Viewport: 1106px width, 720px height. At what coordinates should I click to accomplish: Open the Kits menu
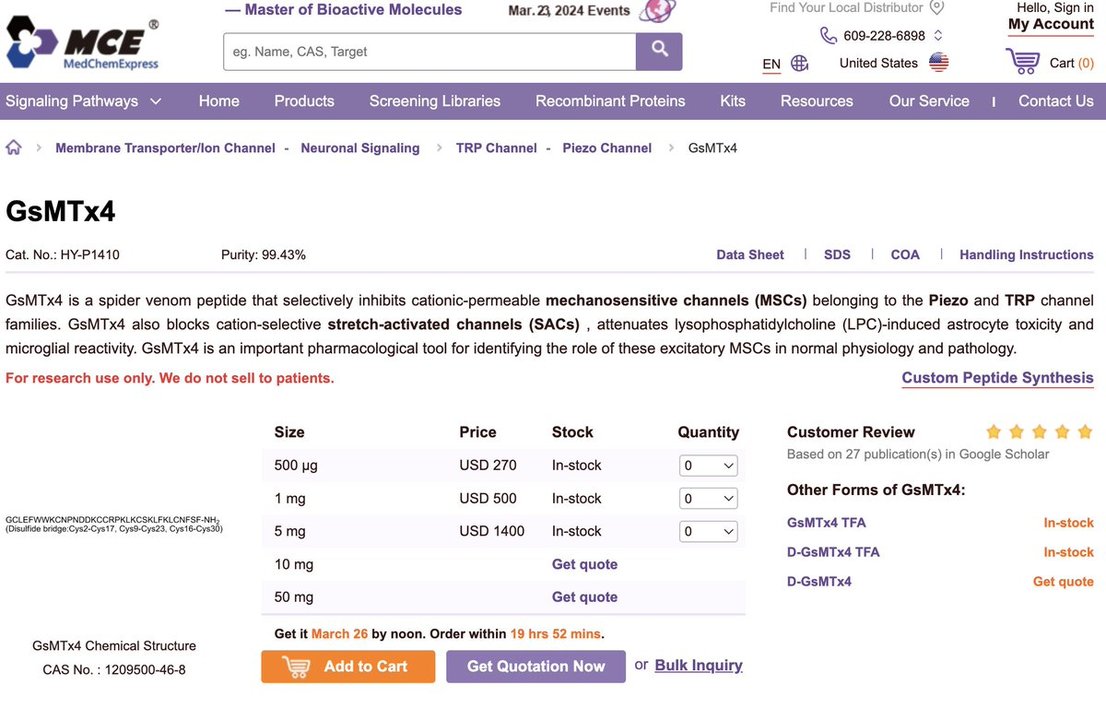click(733, 101)
